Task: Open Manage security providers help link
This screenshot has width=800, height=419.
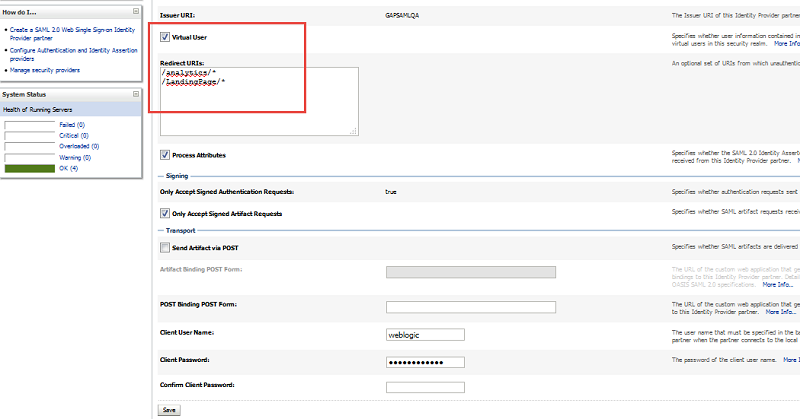Action: tap(44, 70)
